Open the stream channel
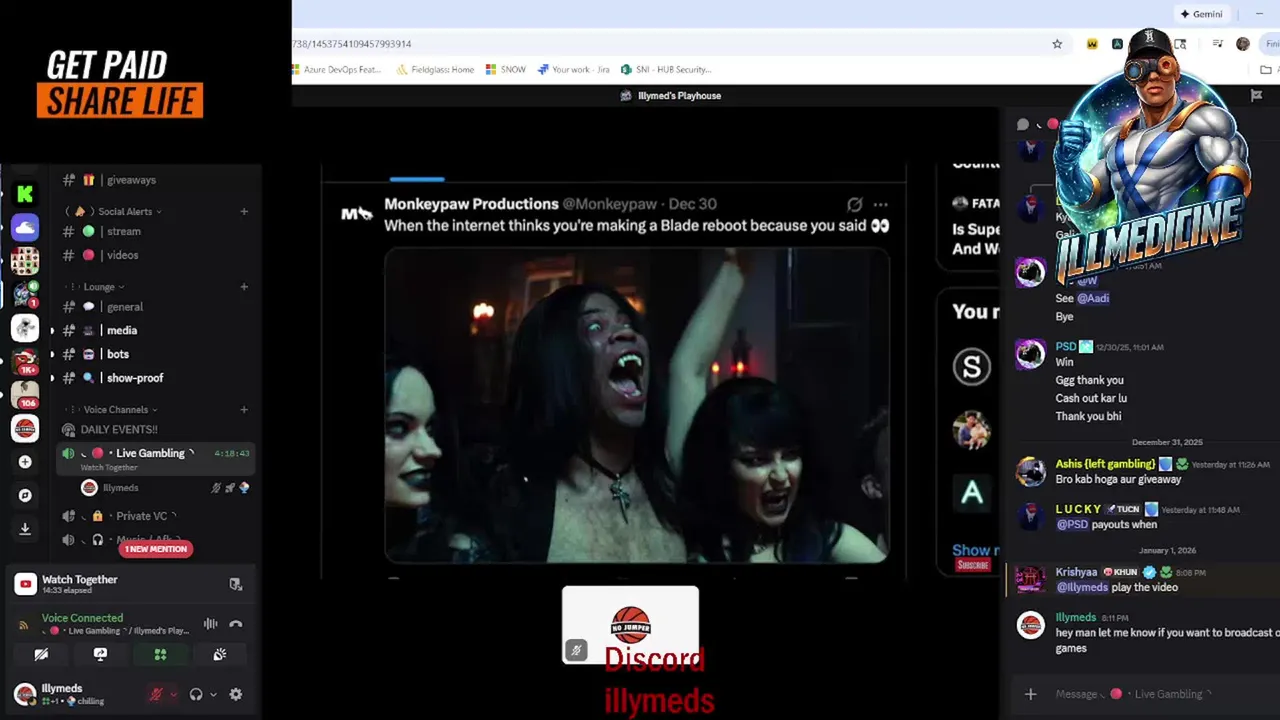1280x720 pixels. [x=124, y=231]
